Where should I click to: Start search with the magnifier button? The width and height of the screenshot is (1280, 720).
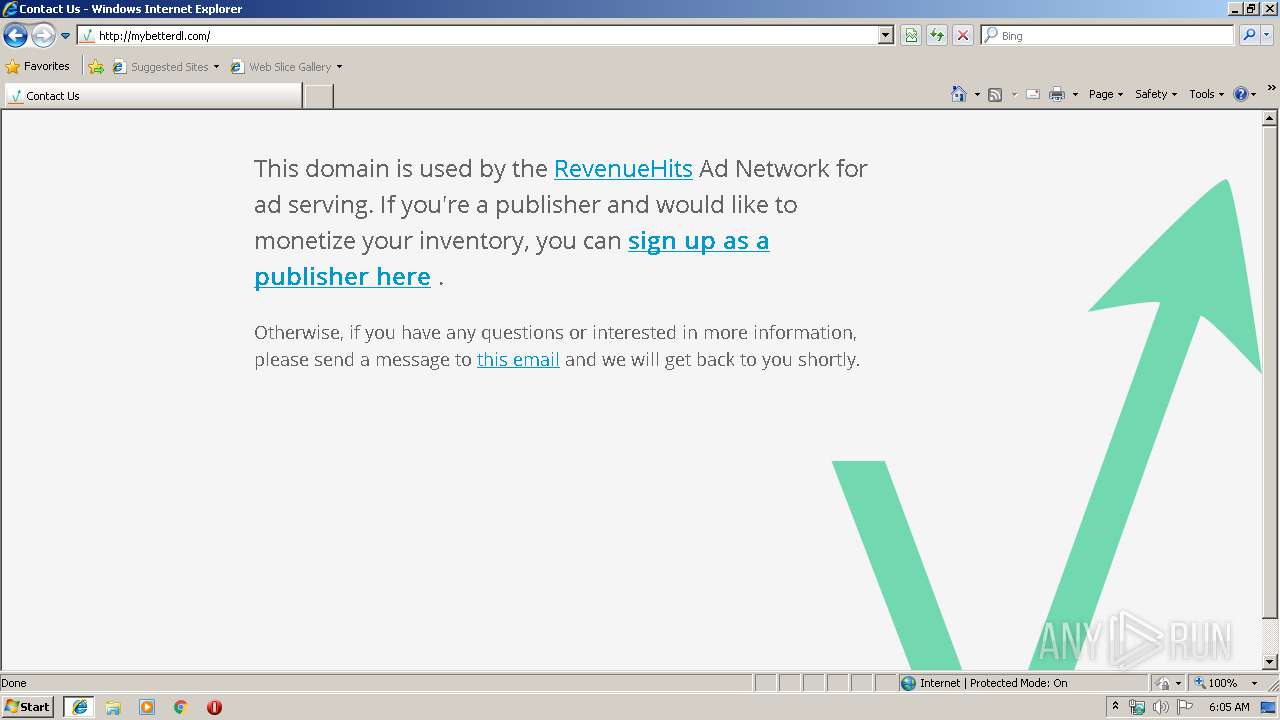tap(1249, 36)
